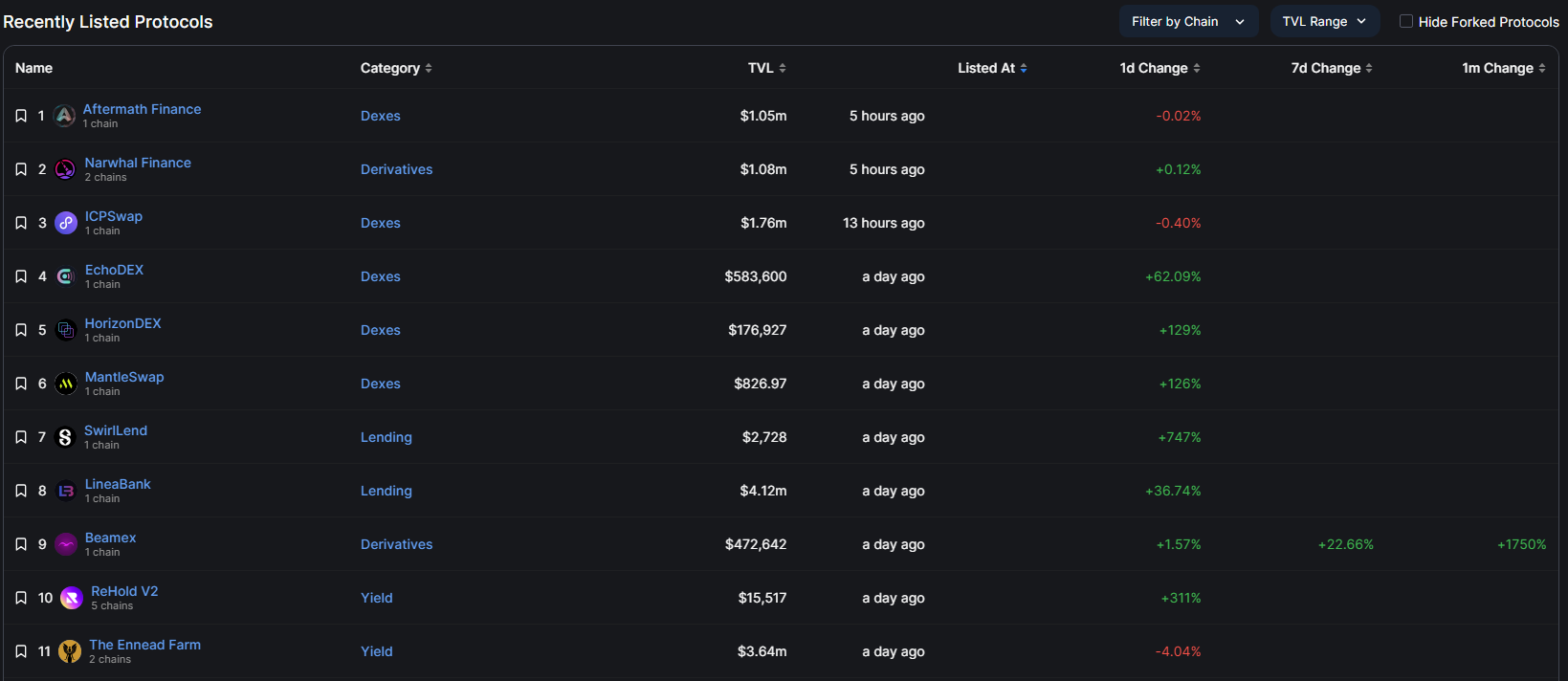The height and width of the screenshot is (681, 1568).
Task: Click the Derivatives category link for Beamex
Action: 396,544
